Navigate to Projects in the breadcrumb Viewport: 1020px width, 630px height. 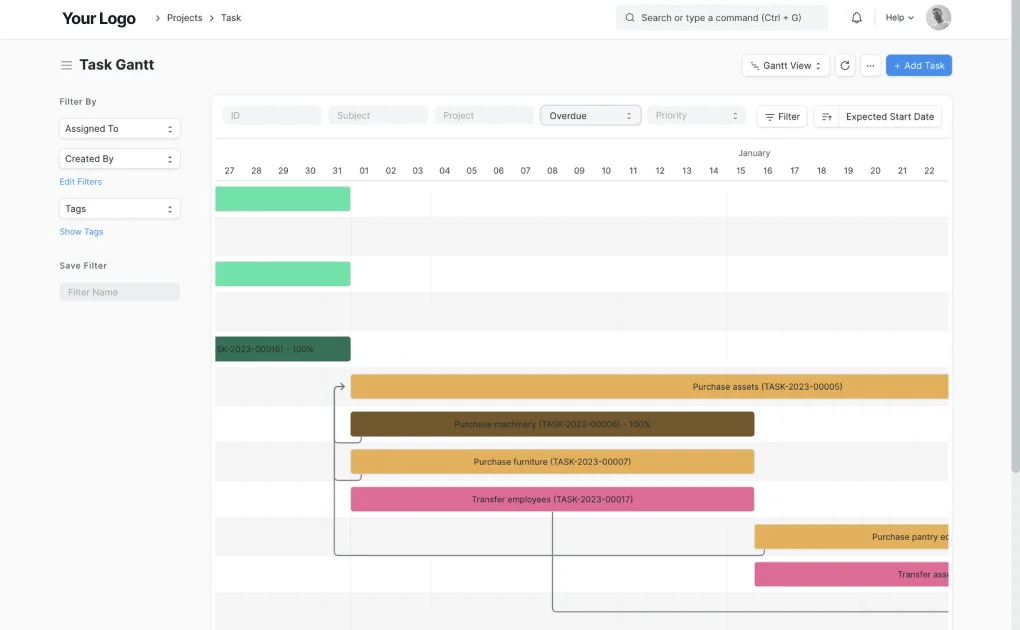pos(184,17)
